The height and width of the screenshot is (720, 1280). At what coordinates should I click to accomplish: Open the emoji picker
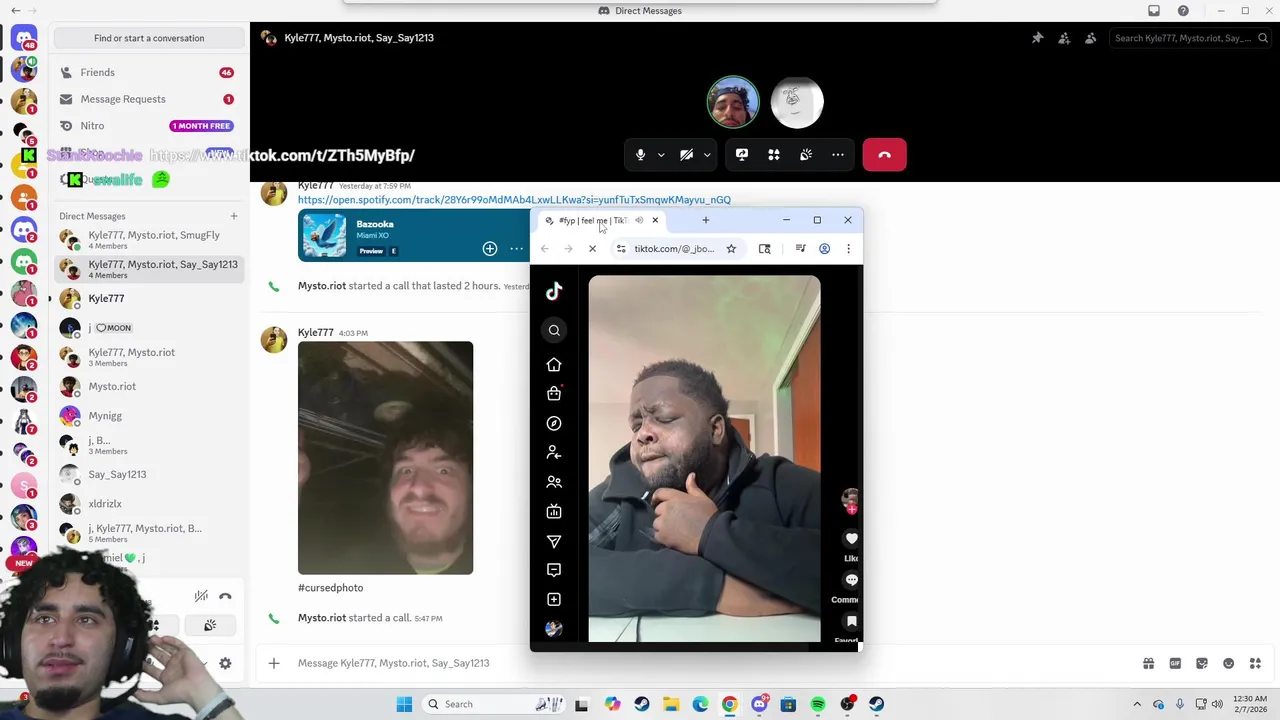(x=1229, y=663)
